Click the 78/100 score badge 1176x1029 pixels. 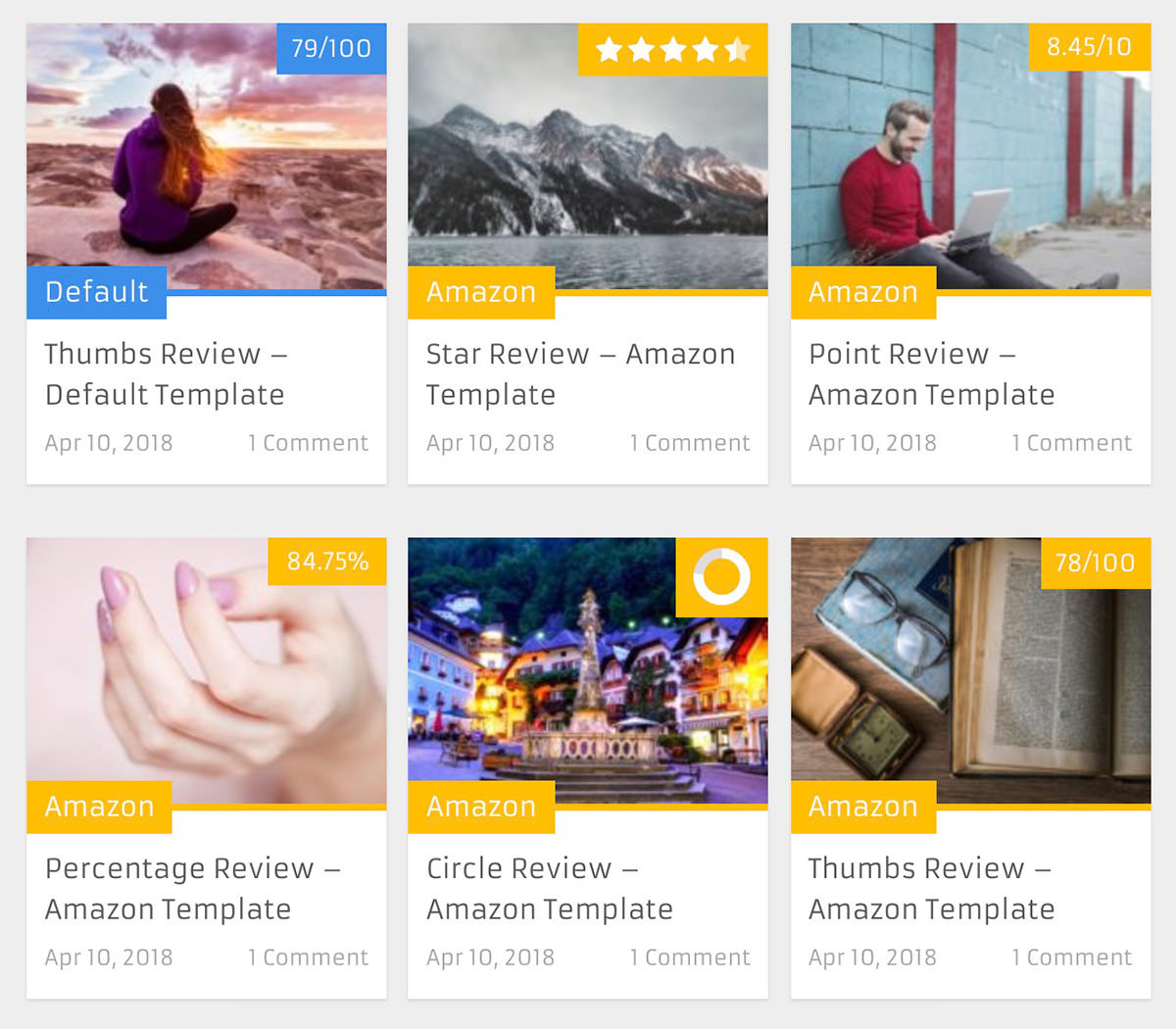click(1096, 563)
